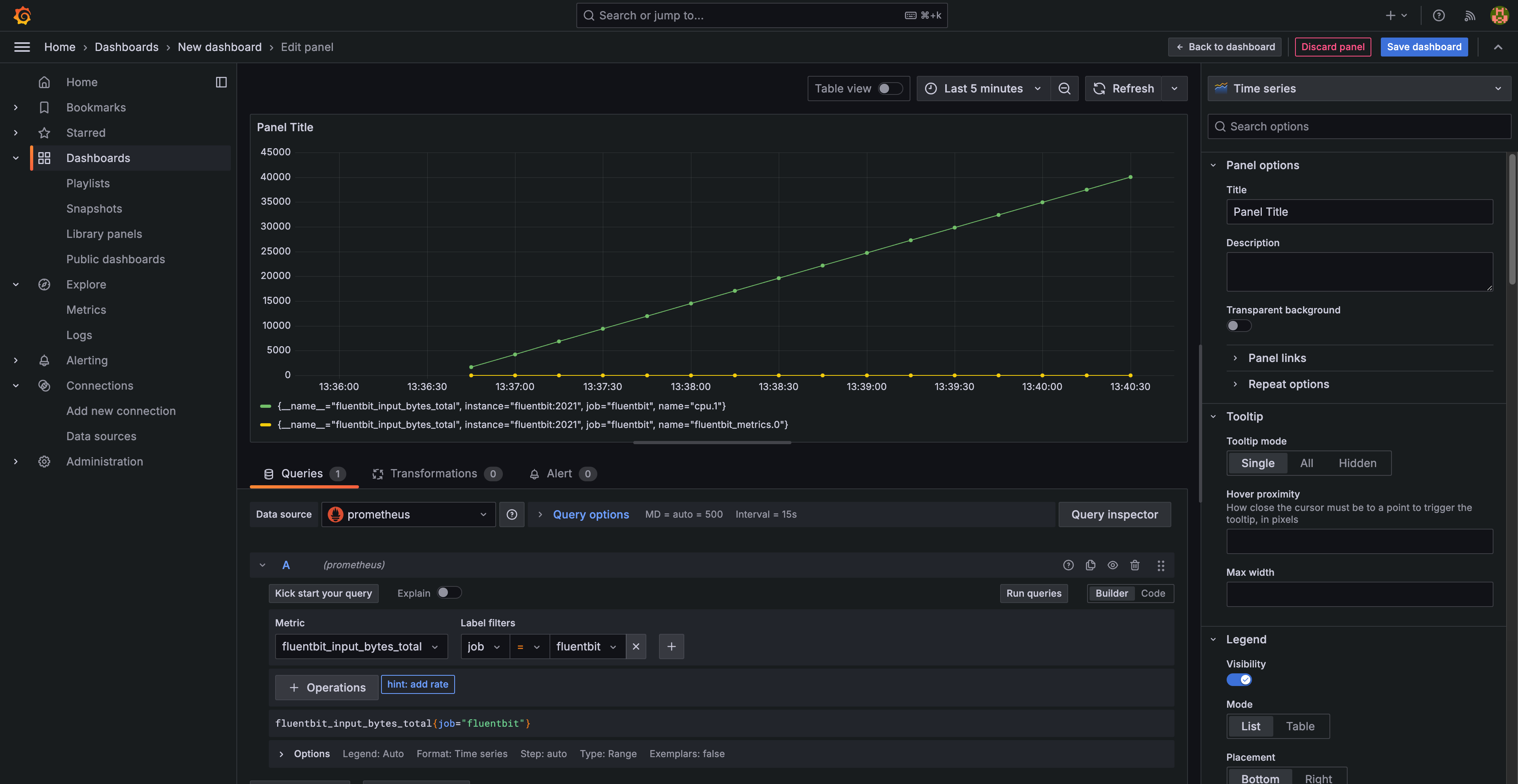1518x784 pixels.
Task: Click the Save dashboard button
Action: click(1424, 47)
